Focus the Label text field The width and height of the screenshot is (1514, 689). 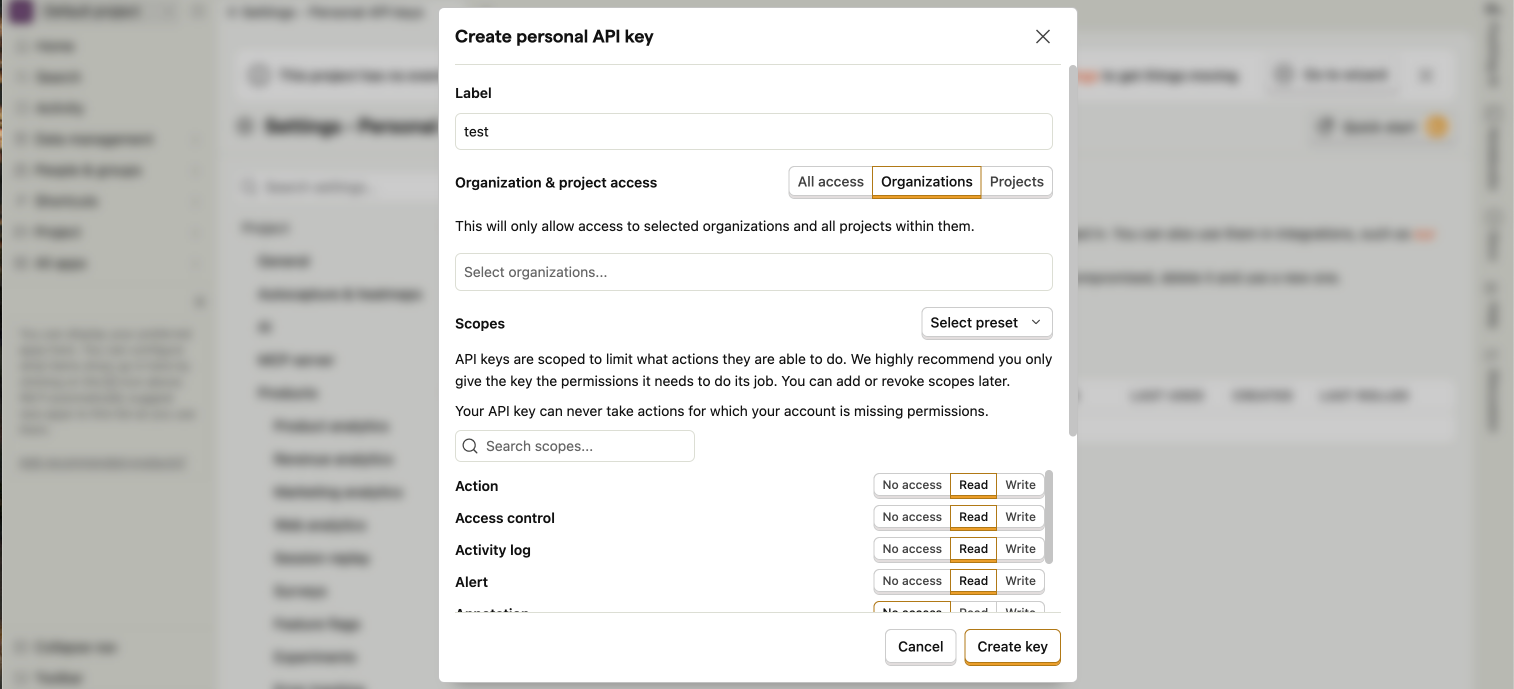click(x=753, y=132)
